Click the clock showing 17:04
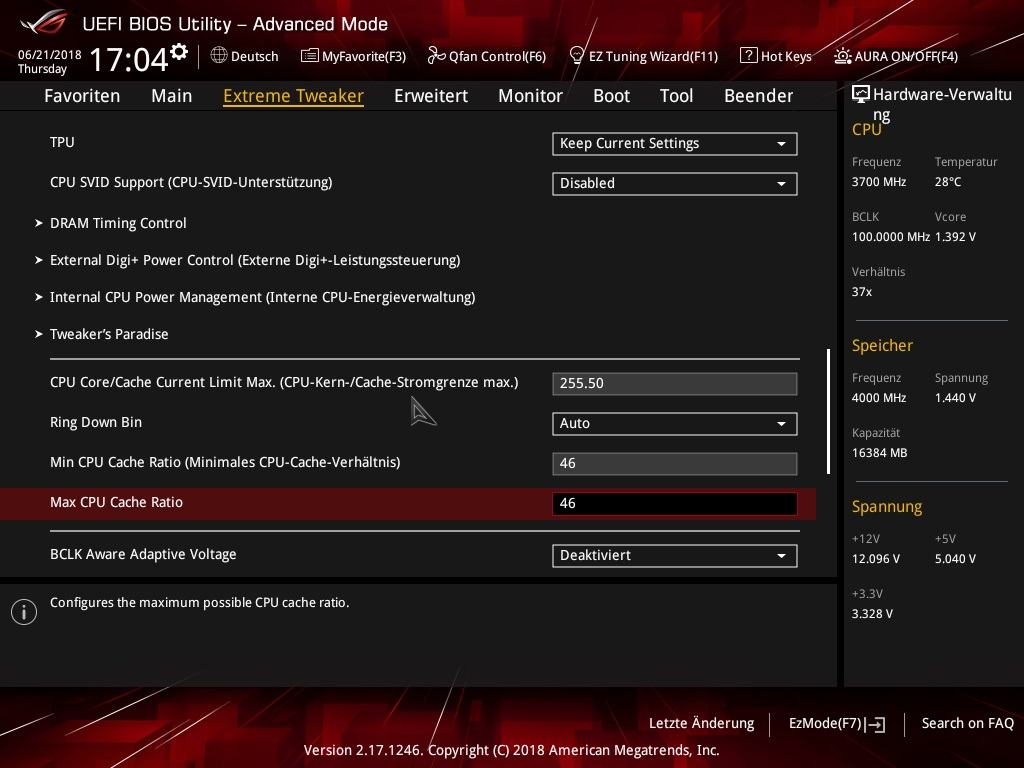The width and height of the screenshot is (1024, 768). (129, 59)
